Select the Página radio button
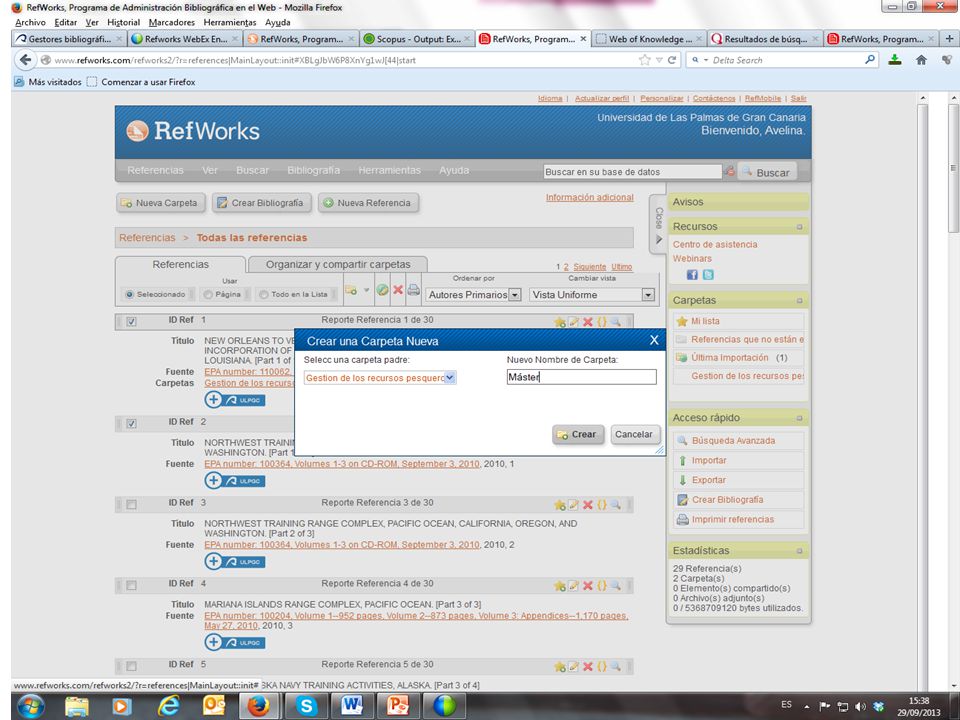Image resolution: width=960 pixels, height=720 pixels. (x=208, y=294)
